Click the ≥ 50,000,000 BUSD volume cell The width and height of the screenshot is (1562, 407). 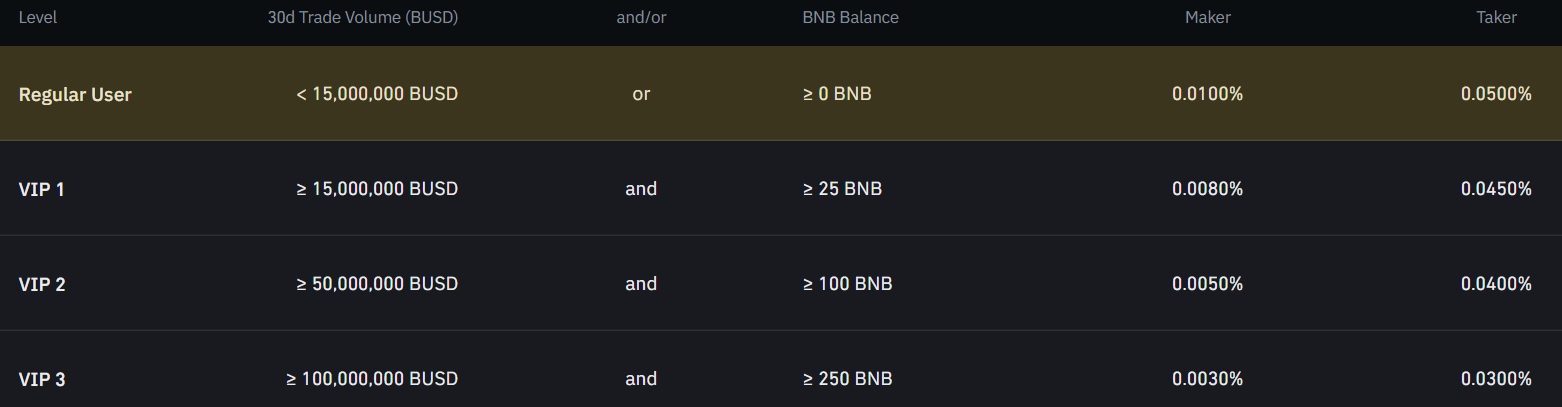pyautogui.click(x=377, y=284)
